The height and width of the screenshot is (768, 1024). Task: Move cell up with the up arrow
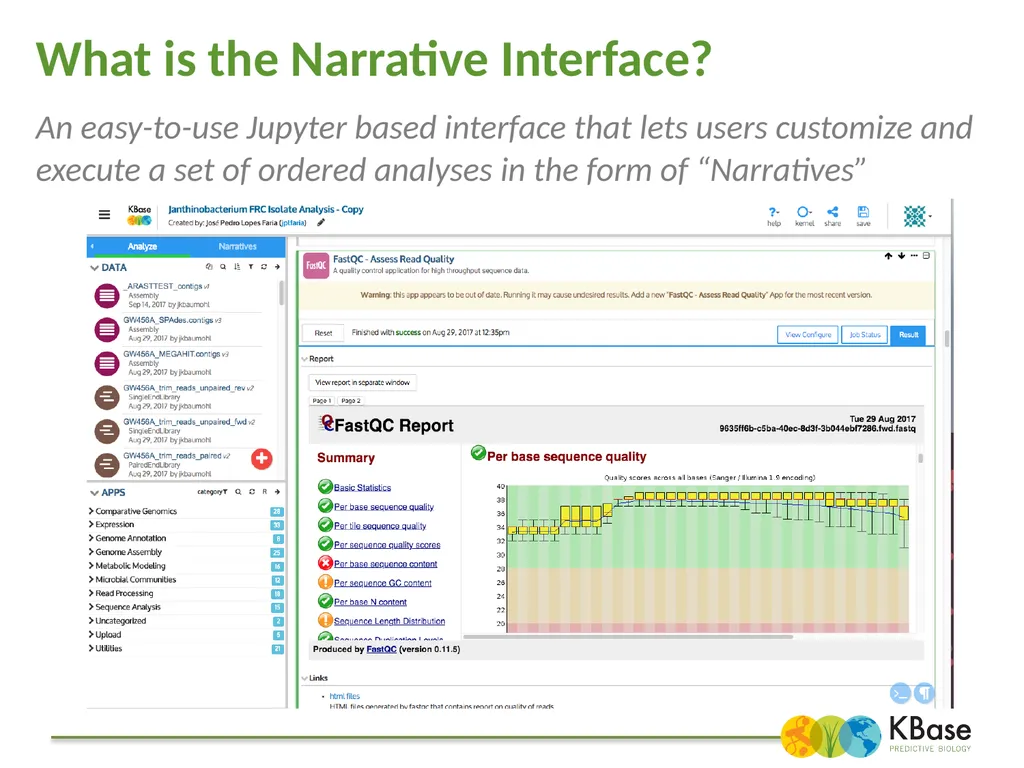point(888,256)
